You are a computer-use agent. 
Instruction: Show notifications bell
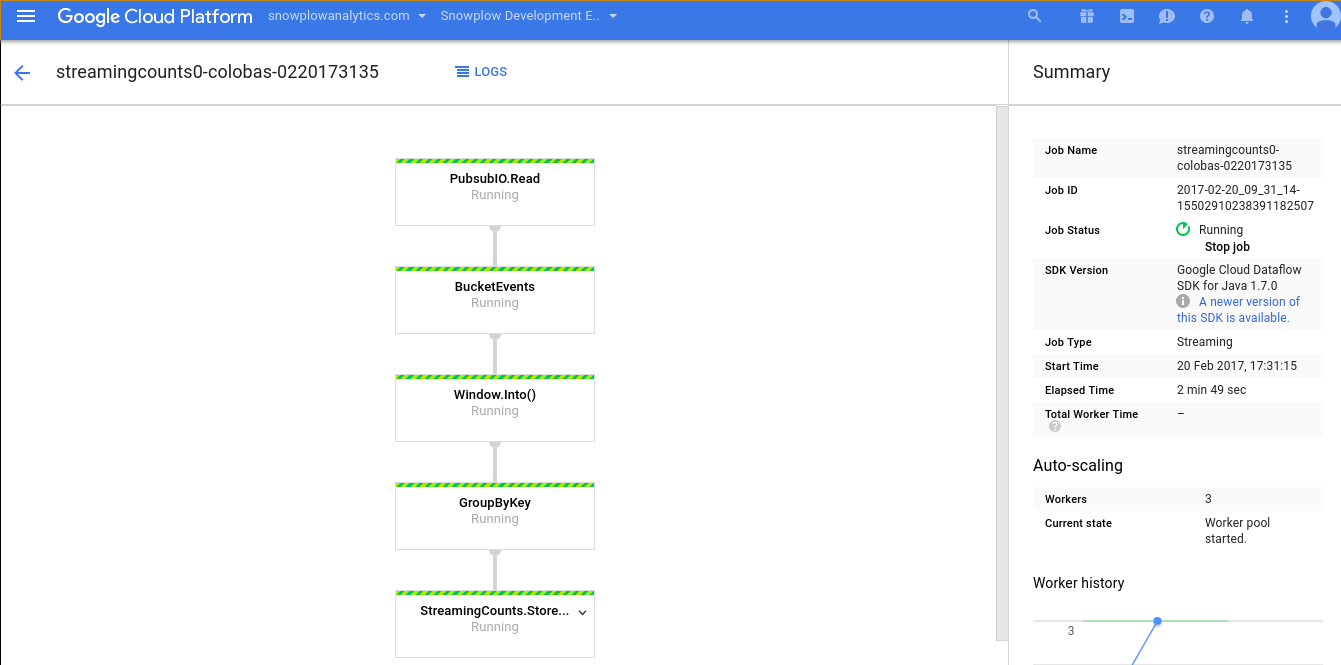[x=1247, y=16]
